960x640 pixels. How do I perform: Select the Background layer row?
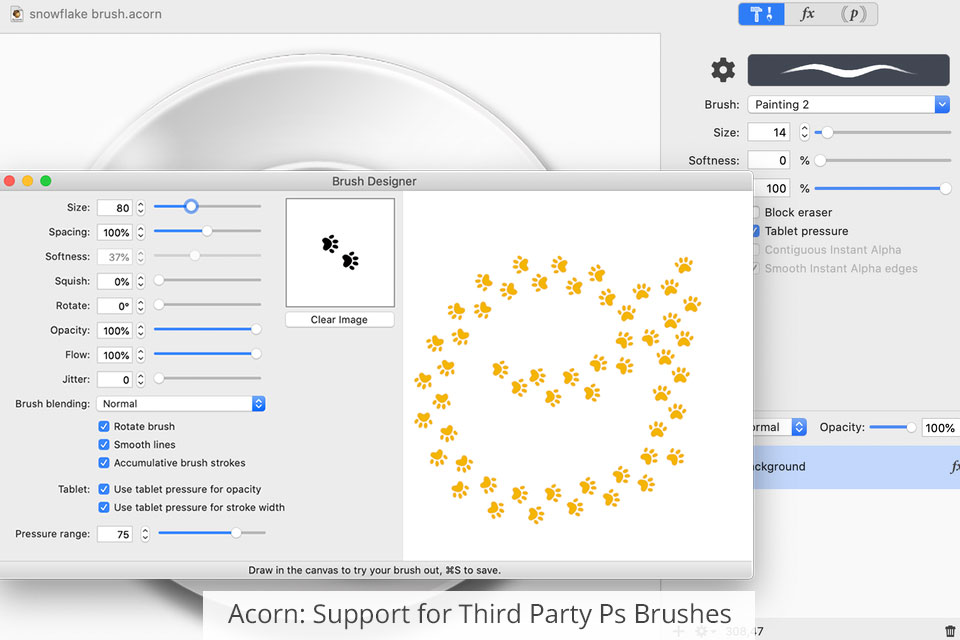857,467
